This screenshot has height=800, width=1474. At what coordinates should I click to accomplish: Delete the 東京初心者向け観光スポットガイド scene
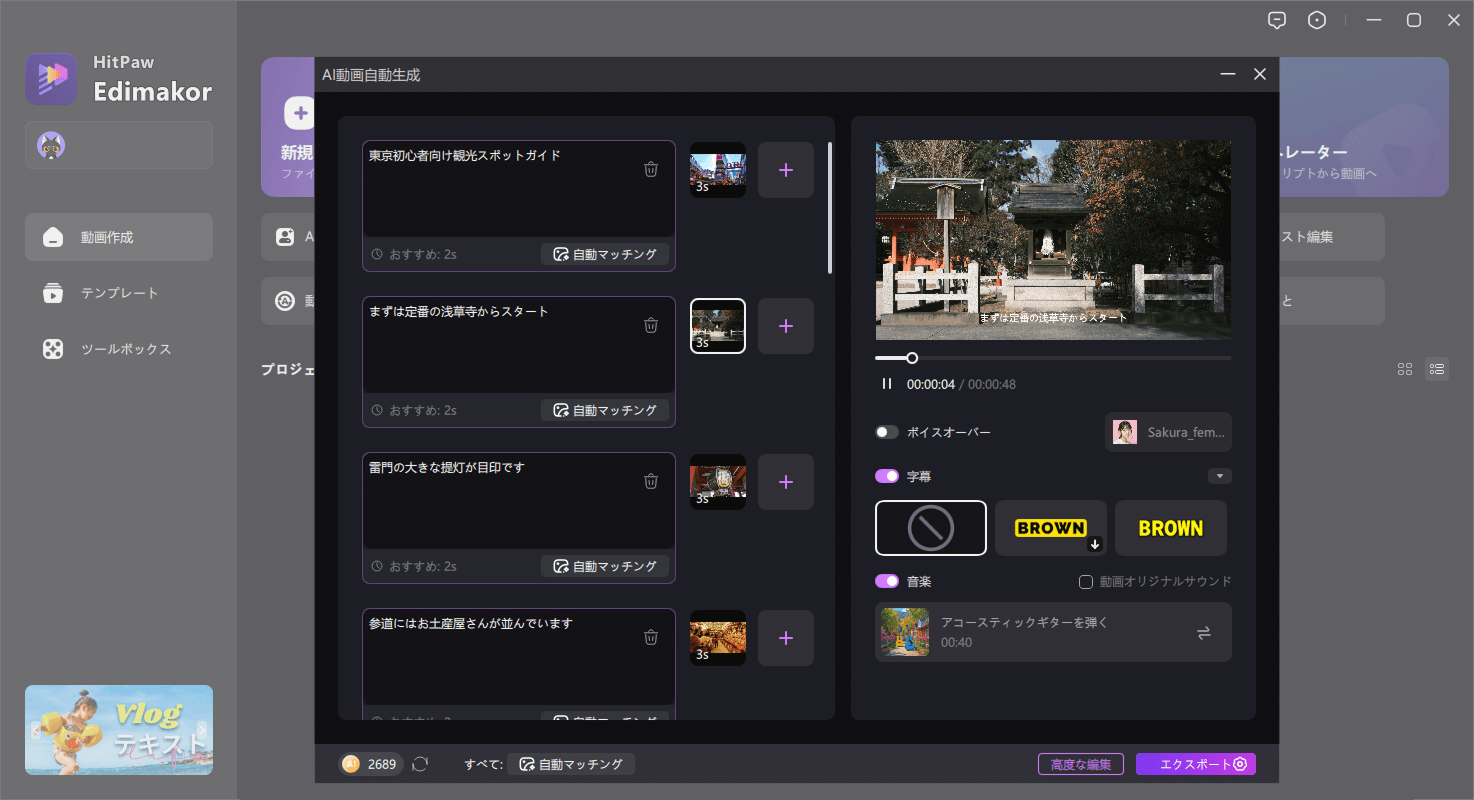click(651, 169)
